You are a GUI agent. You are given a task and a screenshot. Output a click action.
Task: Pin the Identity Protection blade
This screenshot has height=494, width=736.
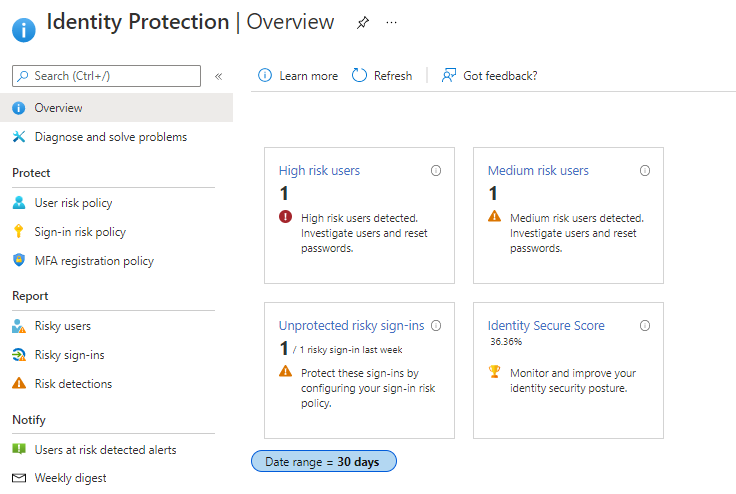click(363, 23)
